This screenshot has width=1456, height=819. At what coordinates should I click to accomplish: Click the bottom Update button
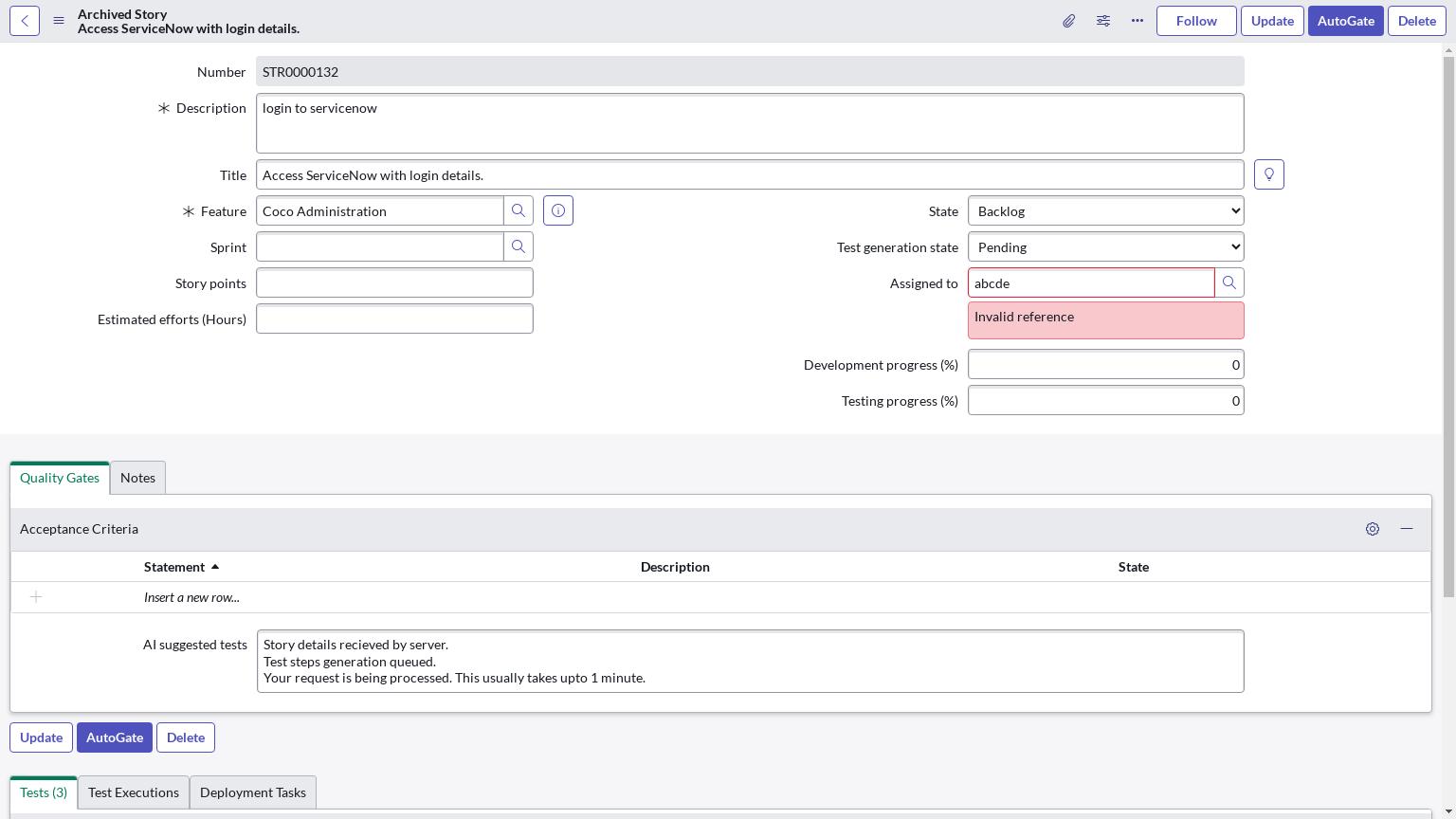point(41,737)
